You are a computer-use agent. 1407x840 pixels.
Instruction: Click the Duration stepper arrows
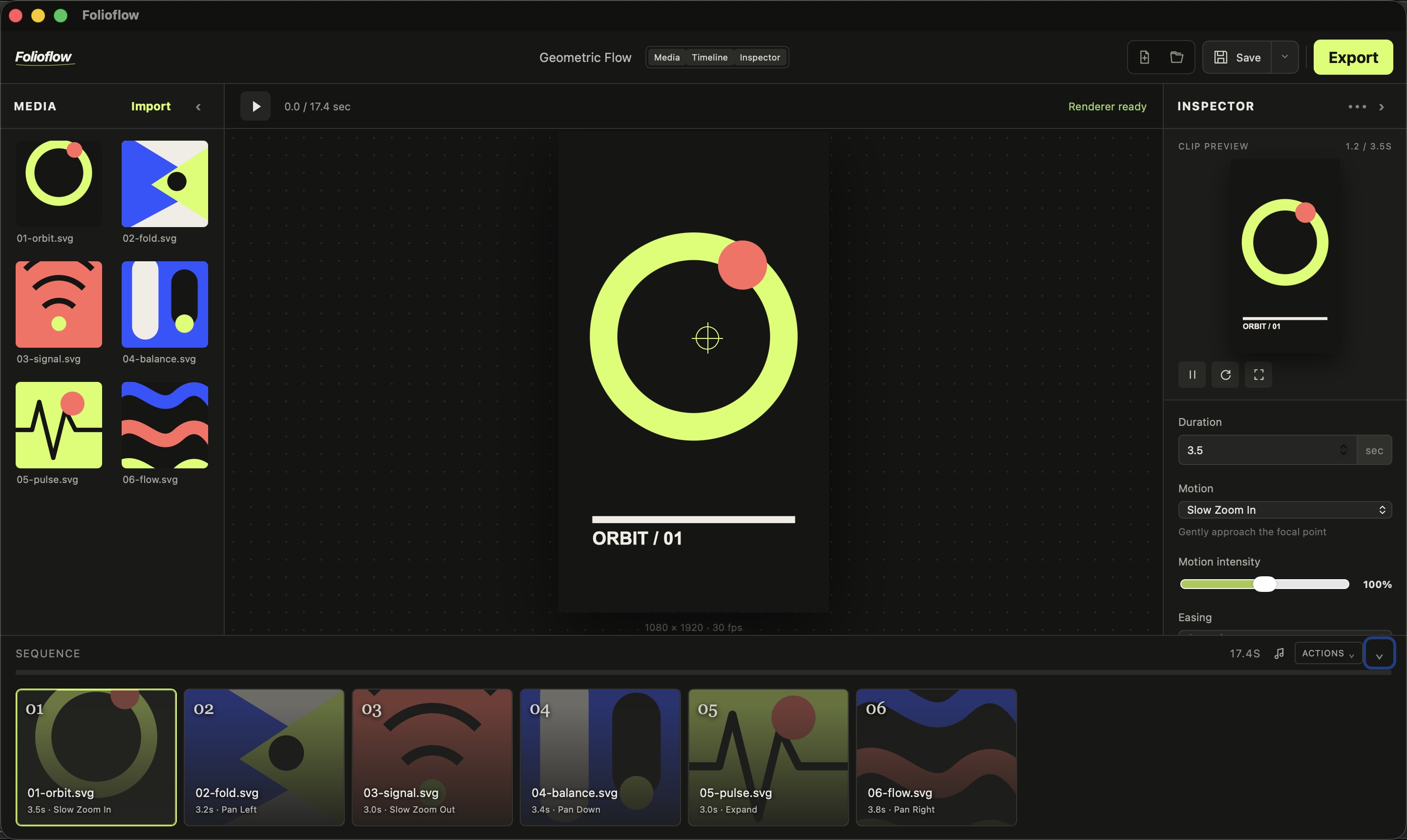pos(1343,450)
